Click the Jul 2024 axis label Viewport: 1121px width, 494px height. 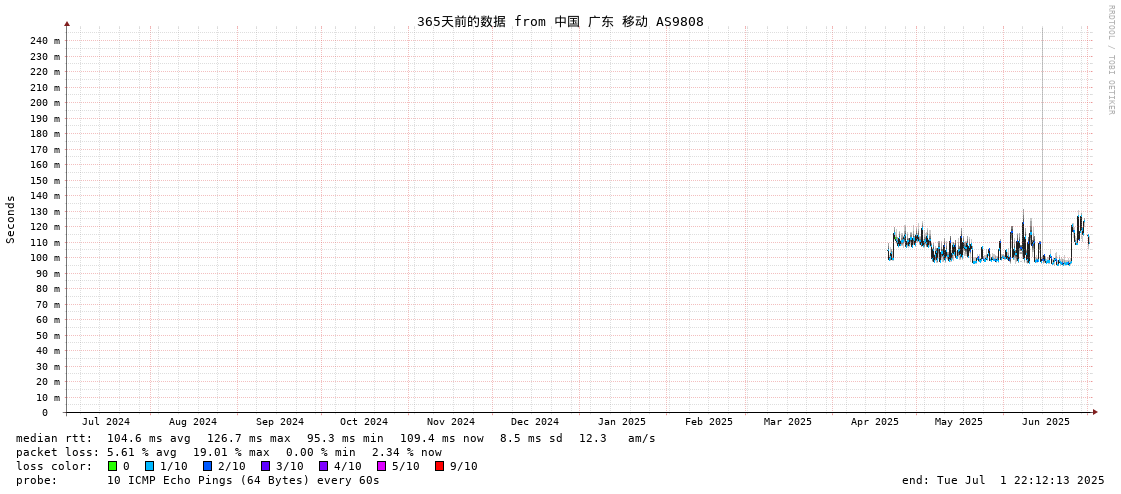click(x=106, y=422)
